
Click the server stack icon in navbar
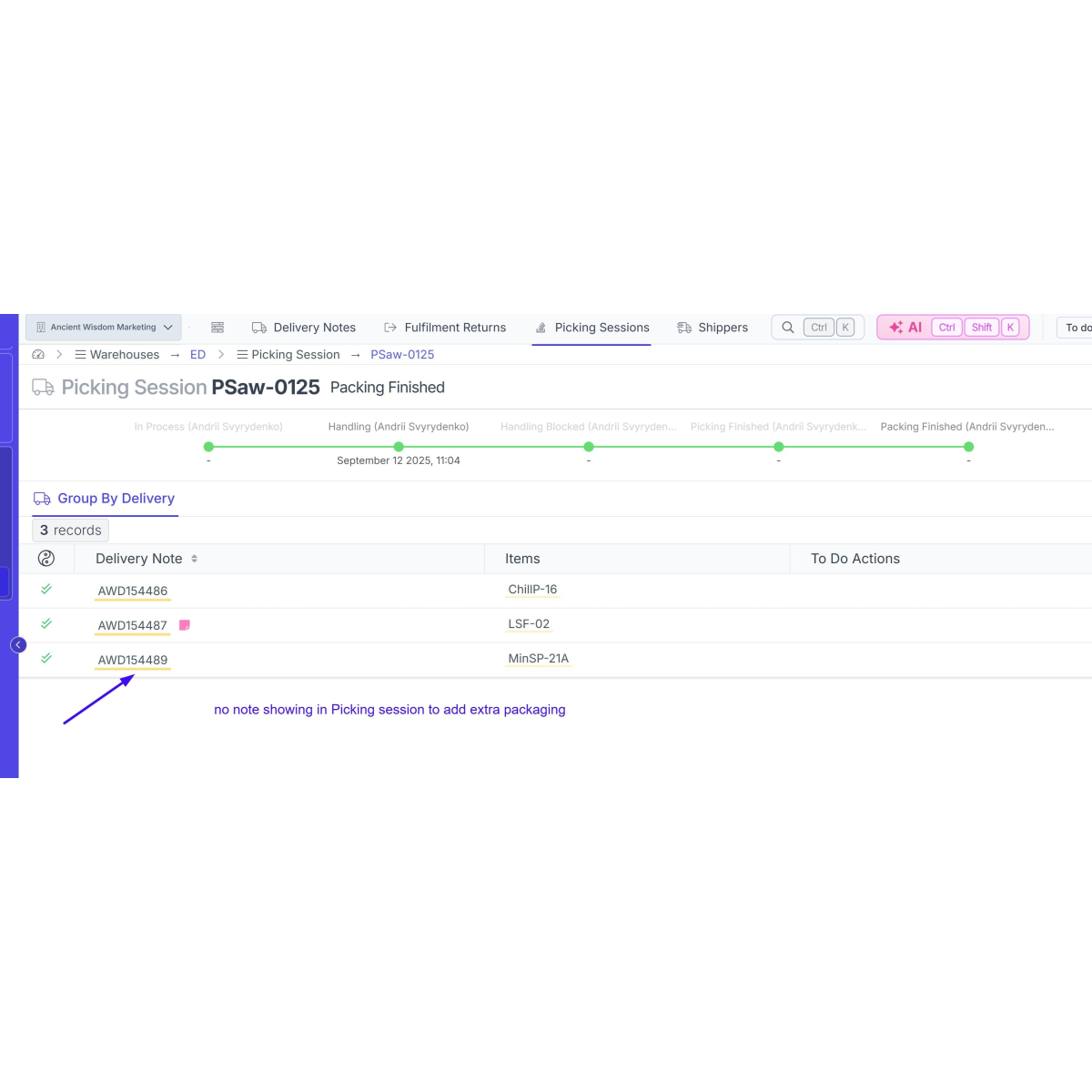coord(217,328)
